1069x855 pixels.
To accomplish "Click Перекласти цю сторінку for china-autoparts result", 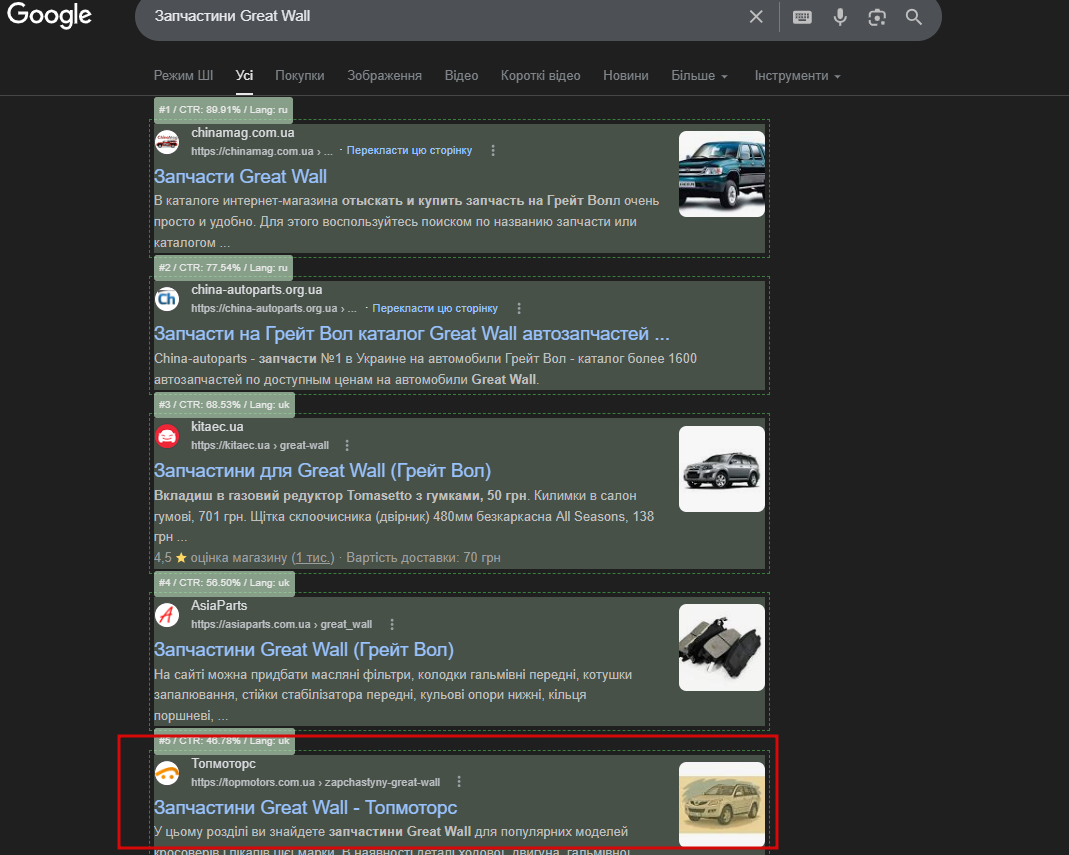I will (x=435, y=308).
